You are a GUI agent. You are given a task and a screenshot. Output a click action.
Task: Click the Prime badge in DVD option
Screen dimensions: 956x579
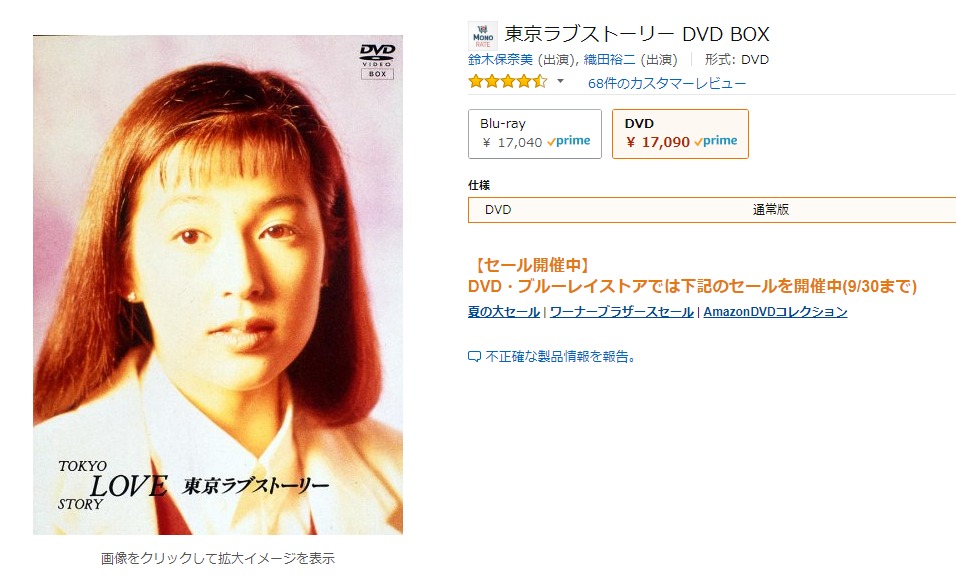(x=716, y=141)
